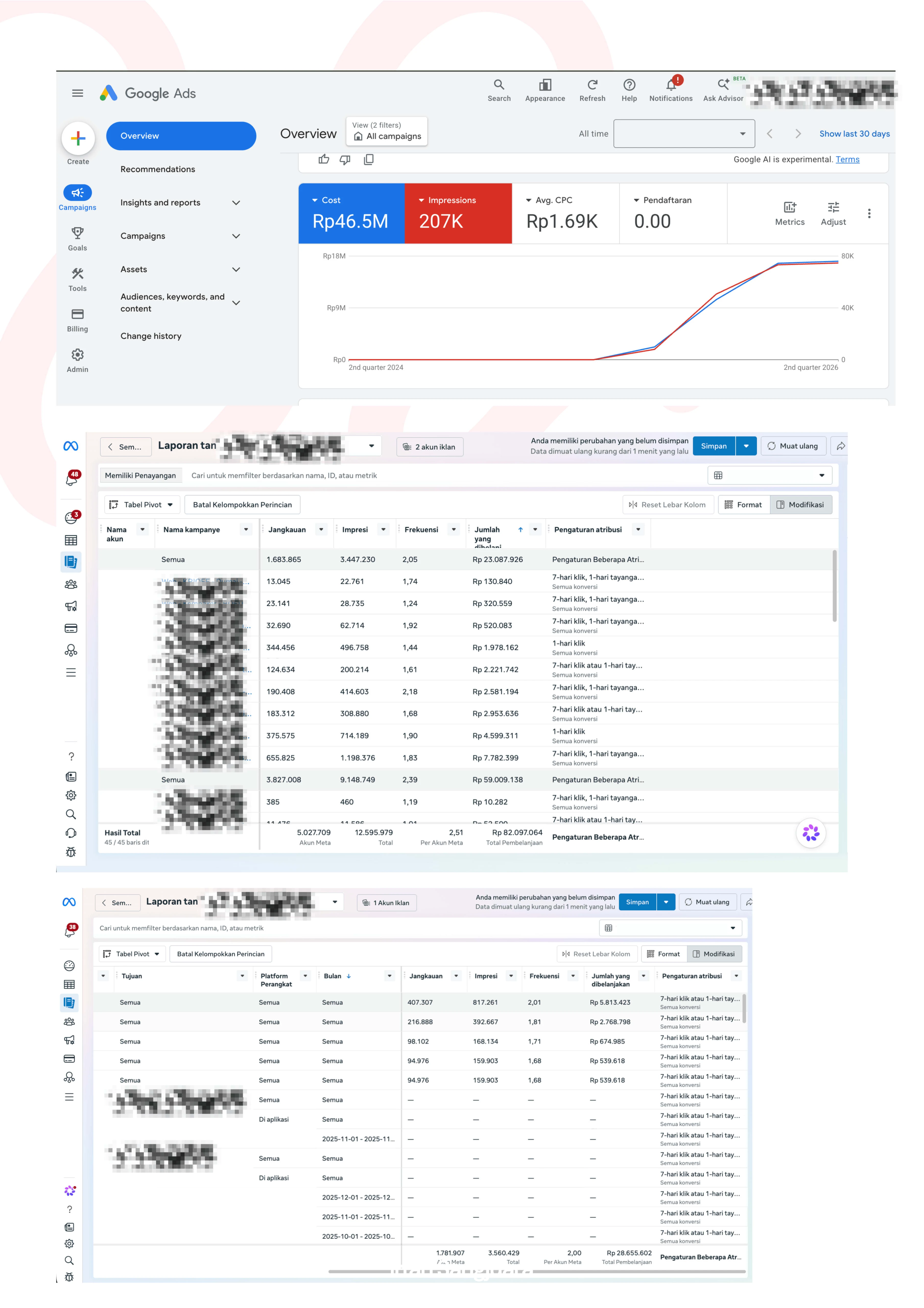Open Tools in the Google Ads rail

[77, 279]
